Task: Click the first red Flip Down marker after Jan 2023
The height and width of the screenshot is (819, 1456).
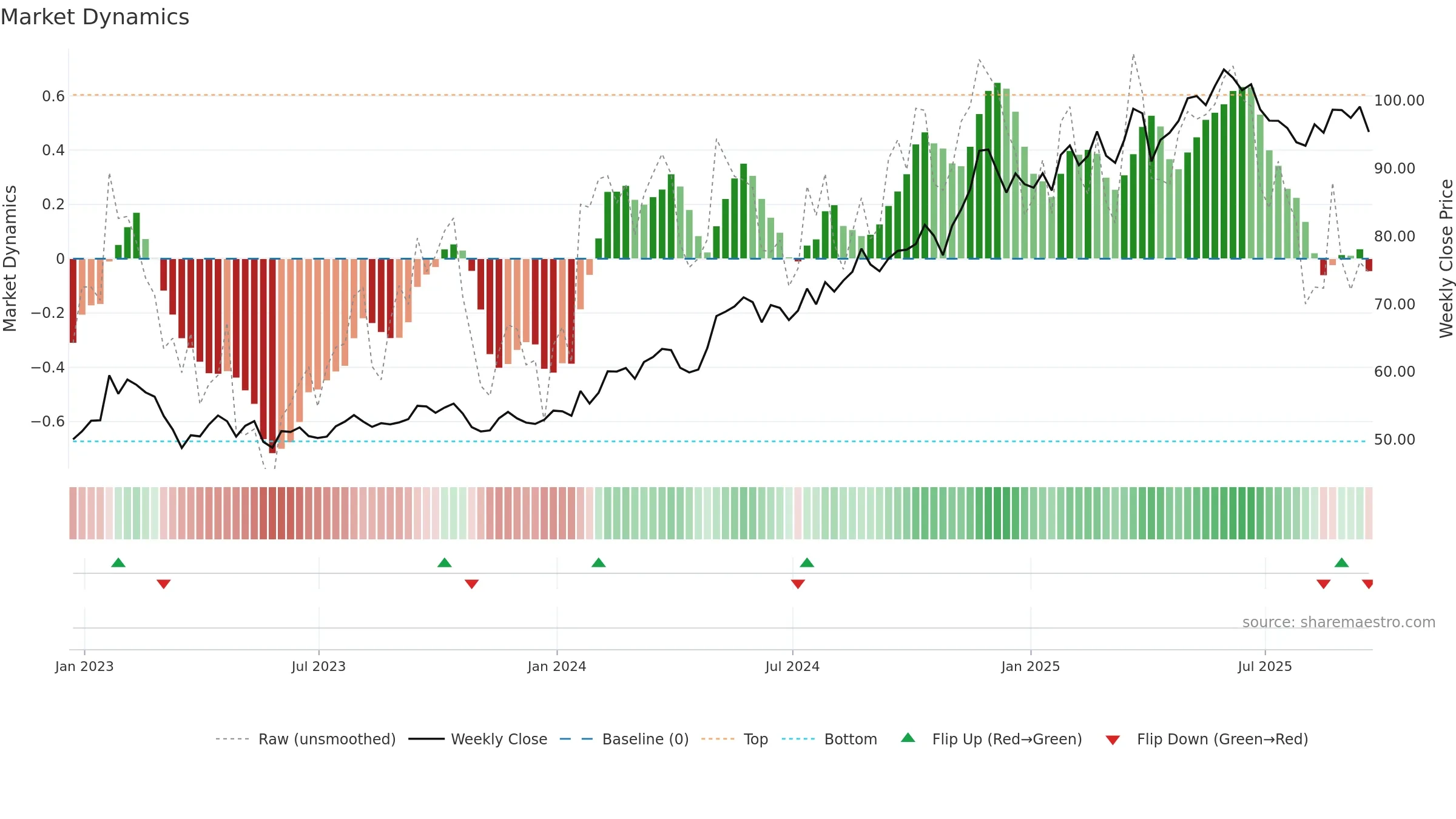Action: point(164,584)
